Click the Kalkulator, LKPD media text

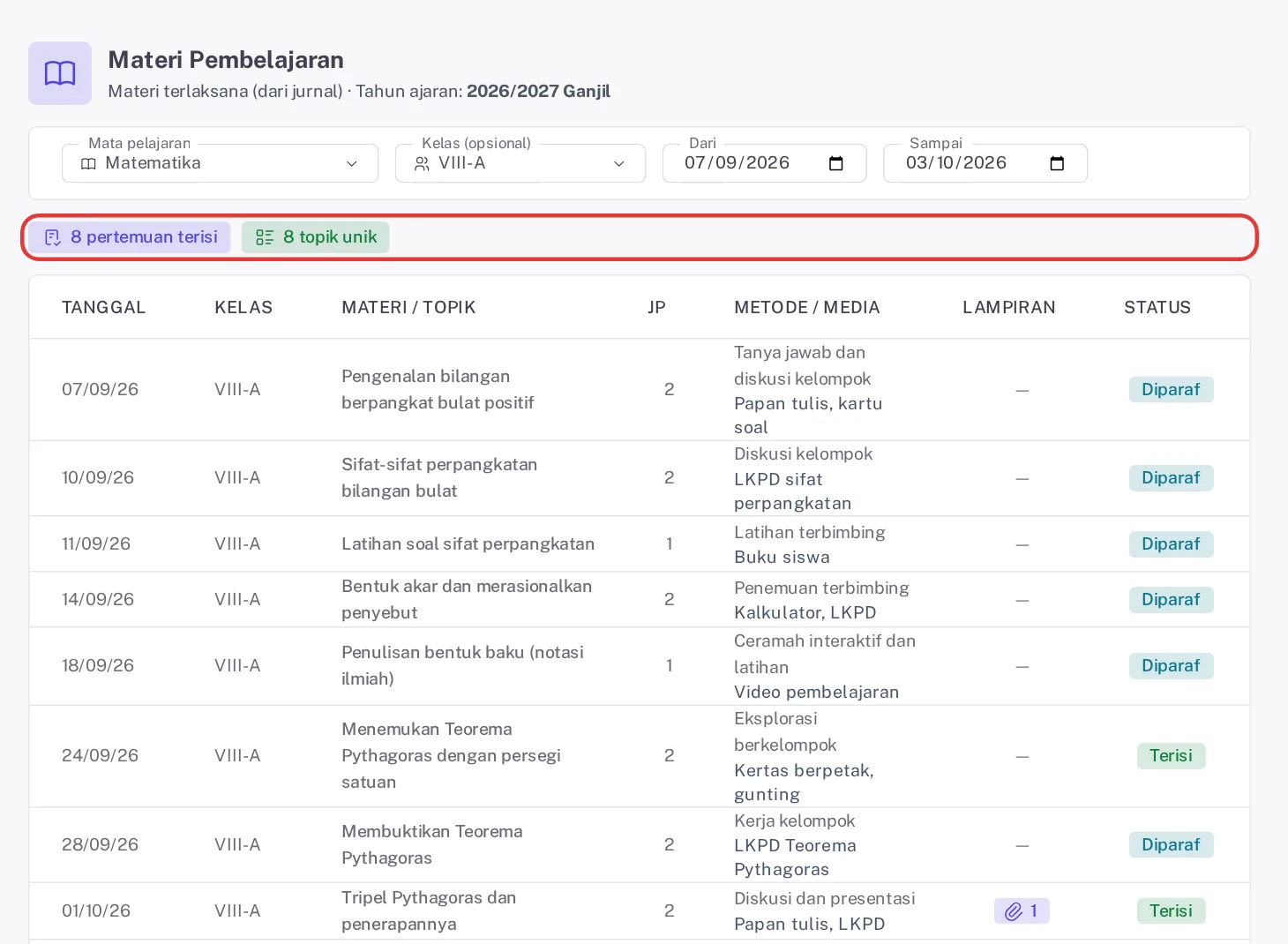point(805,612)
